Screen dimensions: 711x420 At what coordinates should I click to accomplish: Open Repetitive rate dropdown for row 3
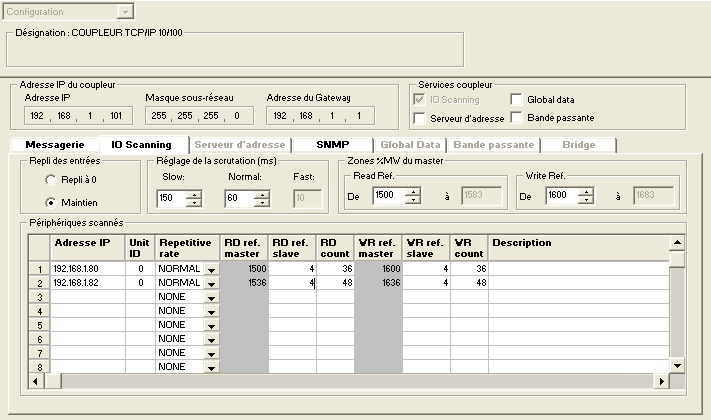[x=211, y=298]
